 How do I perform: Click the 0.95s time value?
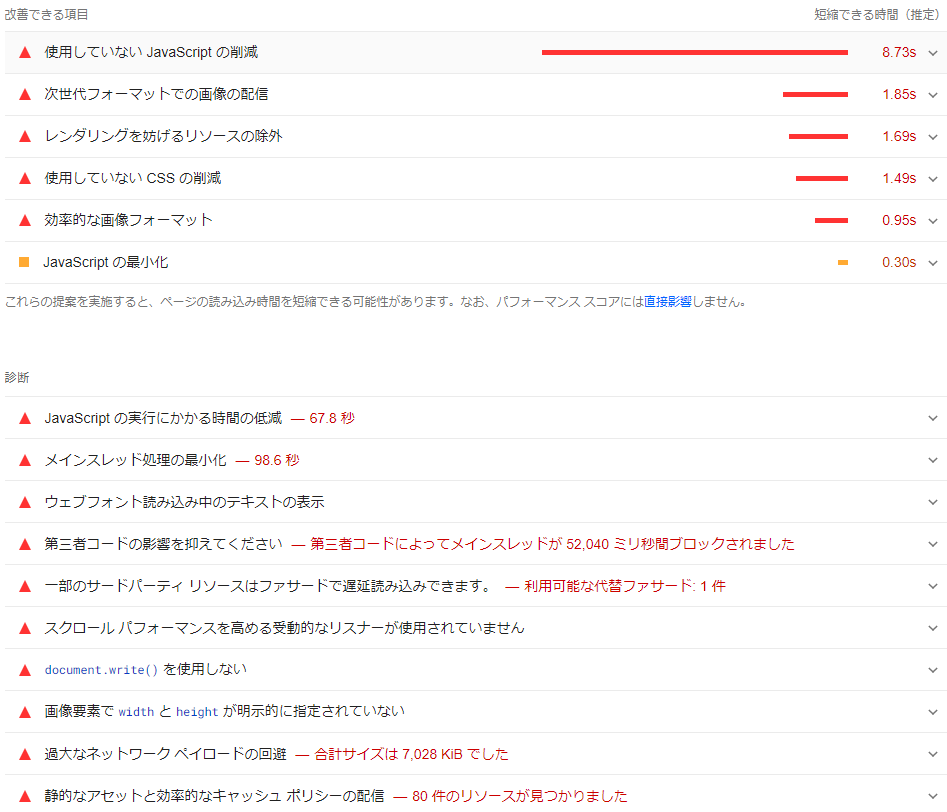(x=899, y=221)
